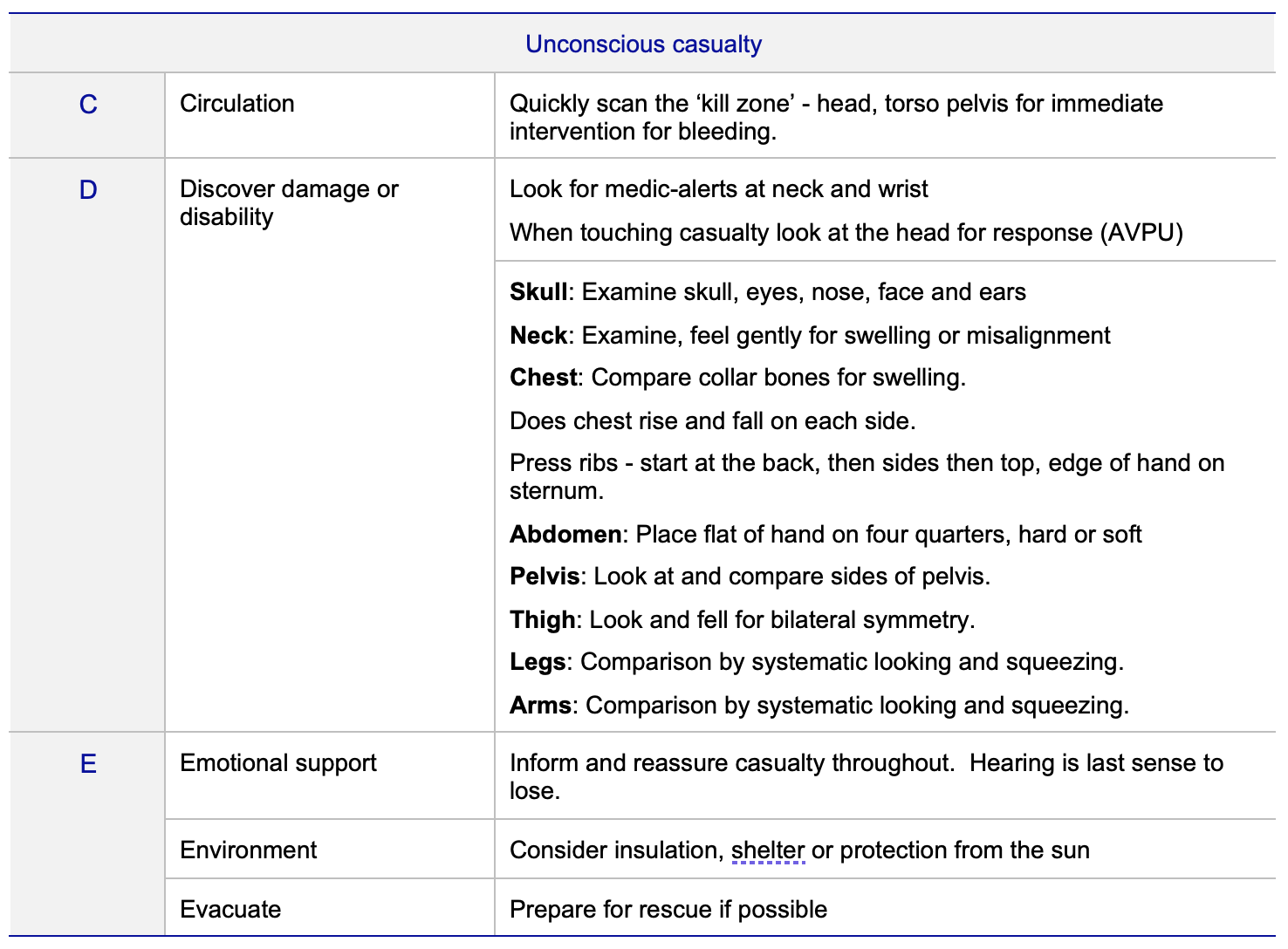Click the letter C in first column
Viewport: 1288px width, 949px height.
point(88,105)
